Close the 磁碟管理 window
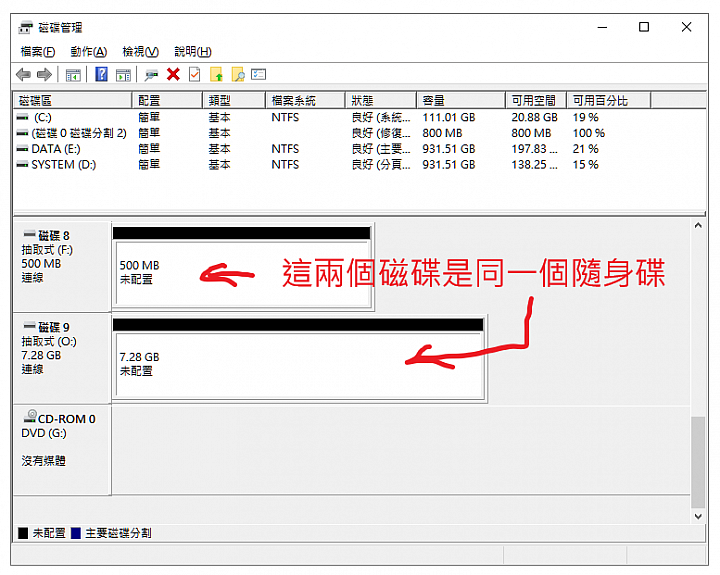The width and height of the screenshot is (720, 575). tap(686, 28)
